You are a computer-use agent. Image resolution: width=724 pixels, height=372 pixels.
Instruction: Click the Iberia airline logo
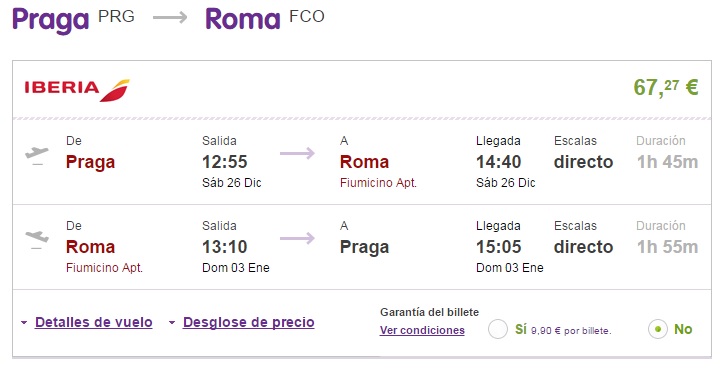[77, 90]
